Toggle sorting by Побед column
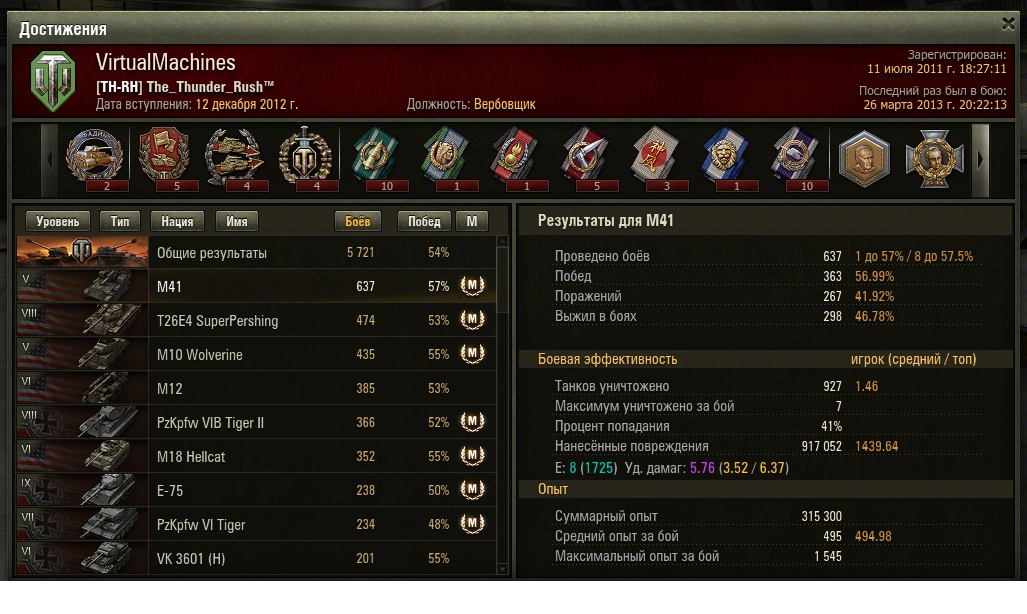This screenshot has height=614, width=1027. [x=424, y=221]
